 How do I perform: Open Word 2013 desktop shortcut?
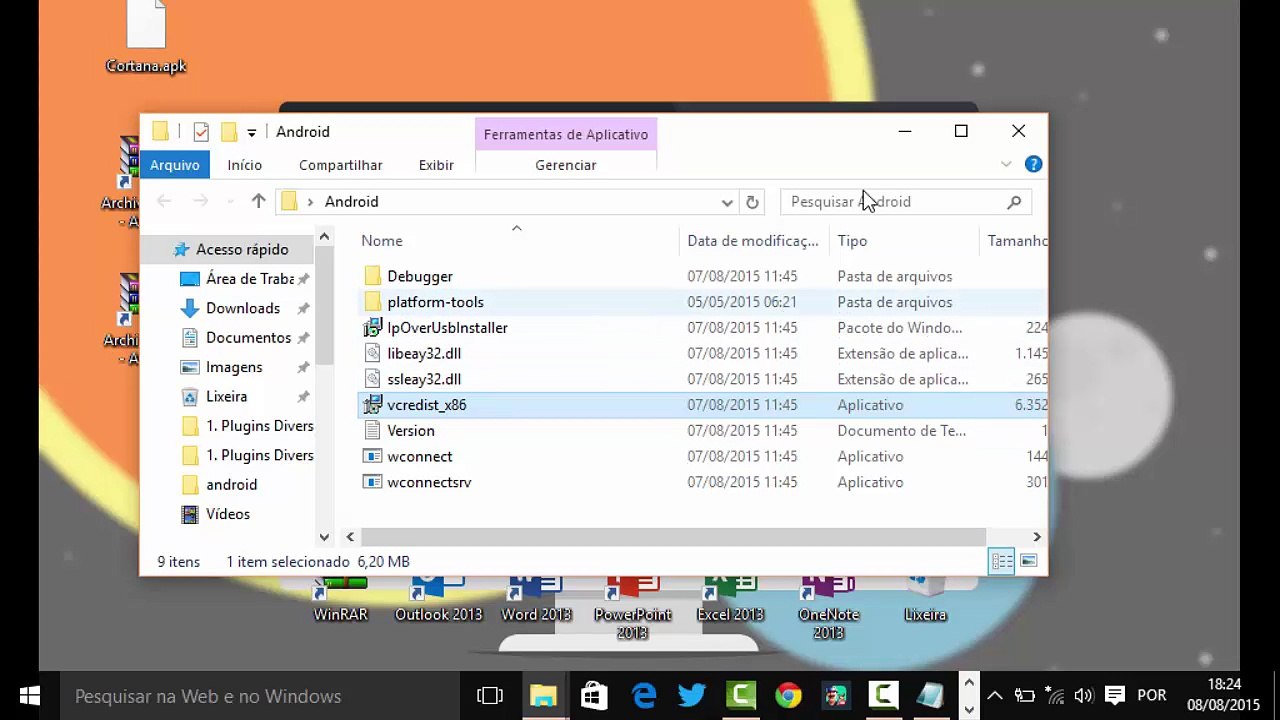point(536,600)
